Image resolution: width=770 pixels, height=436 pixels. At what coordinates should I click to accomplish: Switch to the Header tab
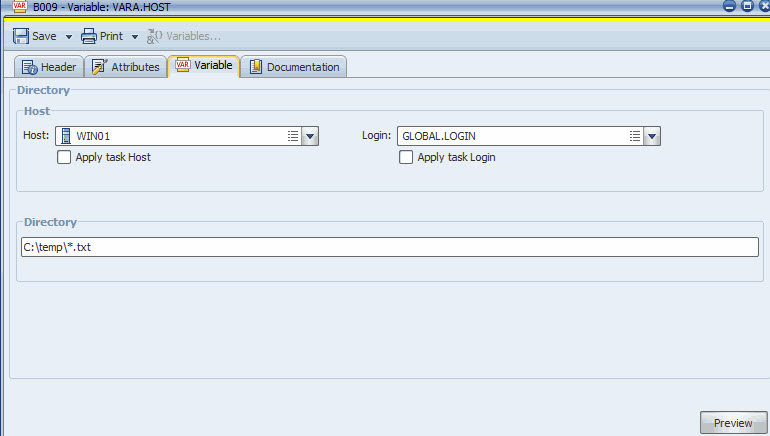click(49, 67)
